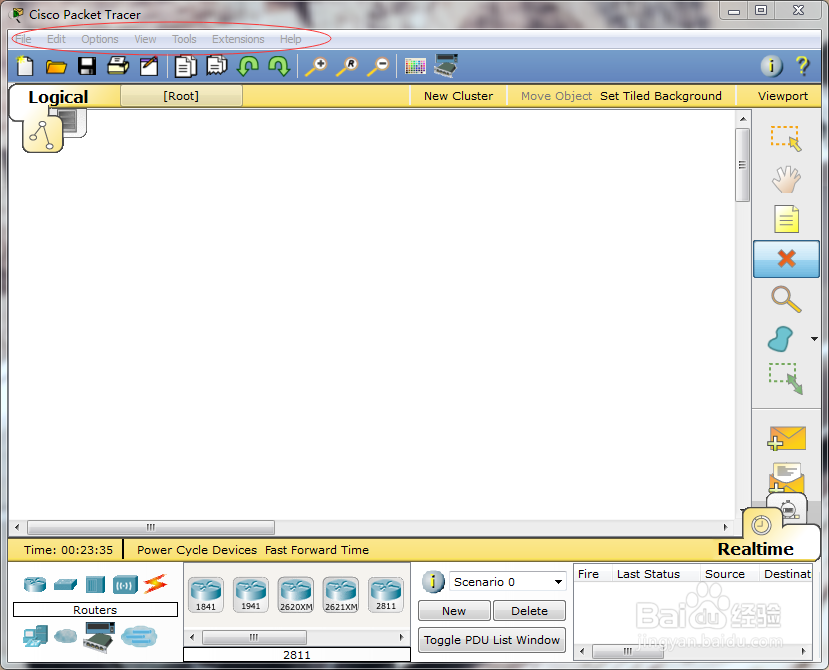
Task: Click the Print icon
Action: point(118,66)
